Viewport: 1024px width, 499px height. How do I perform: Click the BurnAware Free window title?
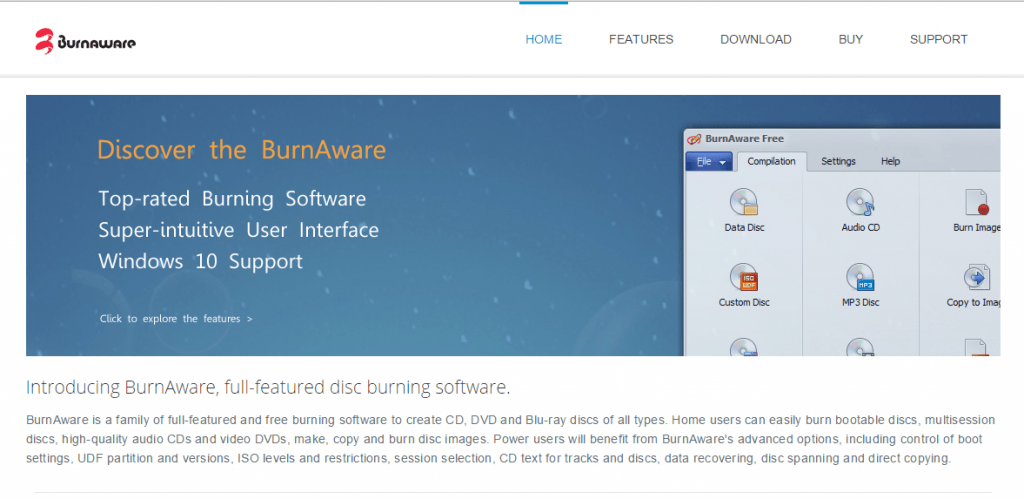point(744,138)
